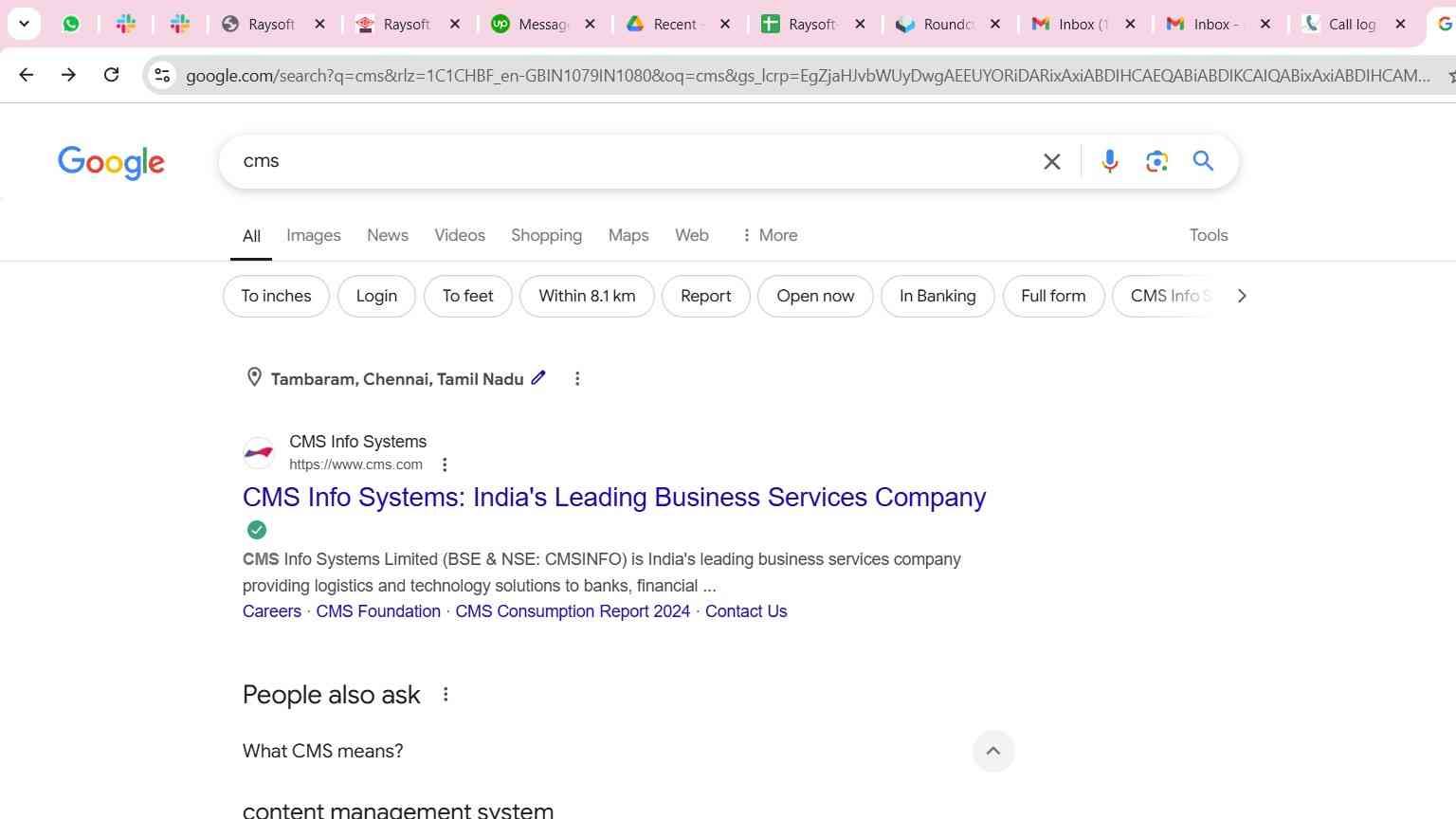Click the What CMS means? question text
1456x819 pixels.
(x=323, y=751)
